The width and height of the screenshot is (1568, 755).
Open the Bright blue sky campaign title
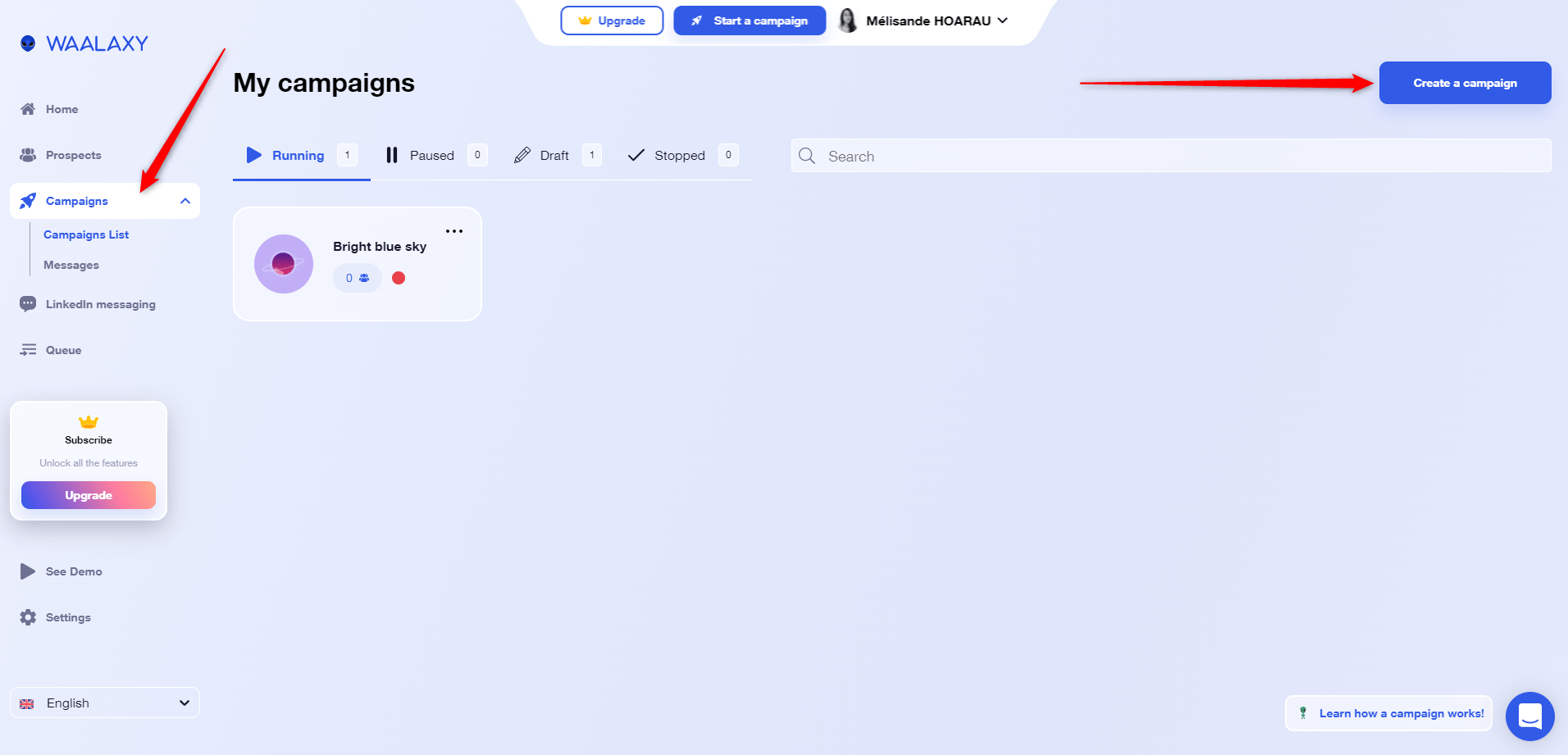tap(380, 246)
